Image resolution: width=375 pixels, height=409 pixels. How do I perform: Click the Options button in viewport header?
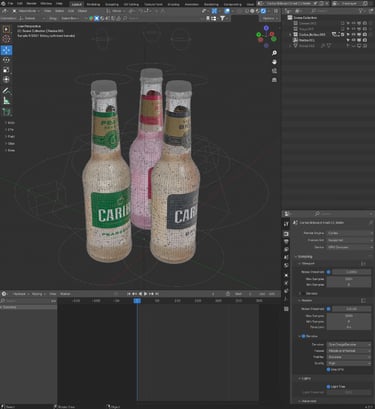269,18
